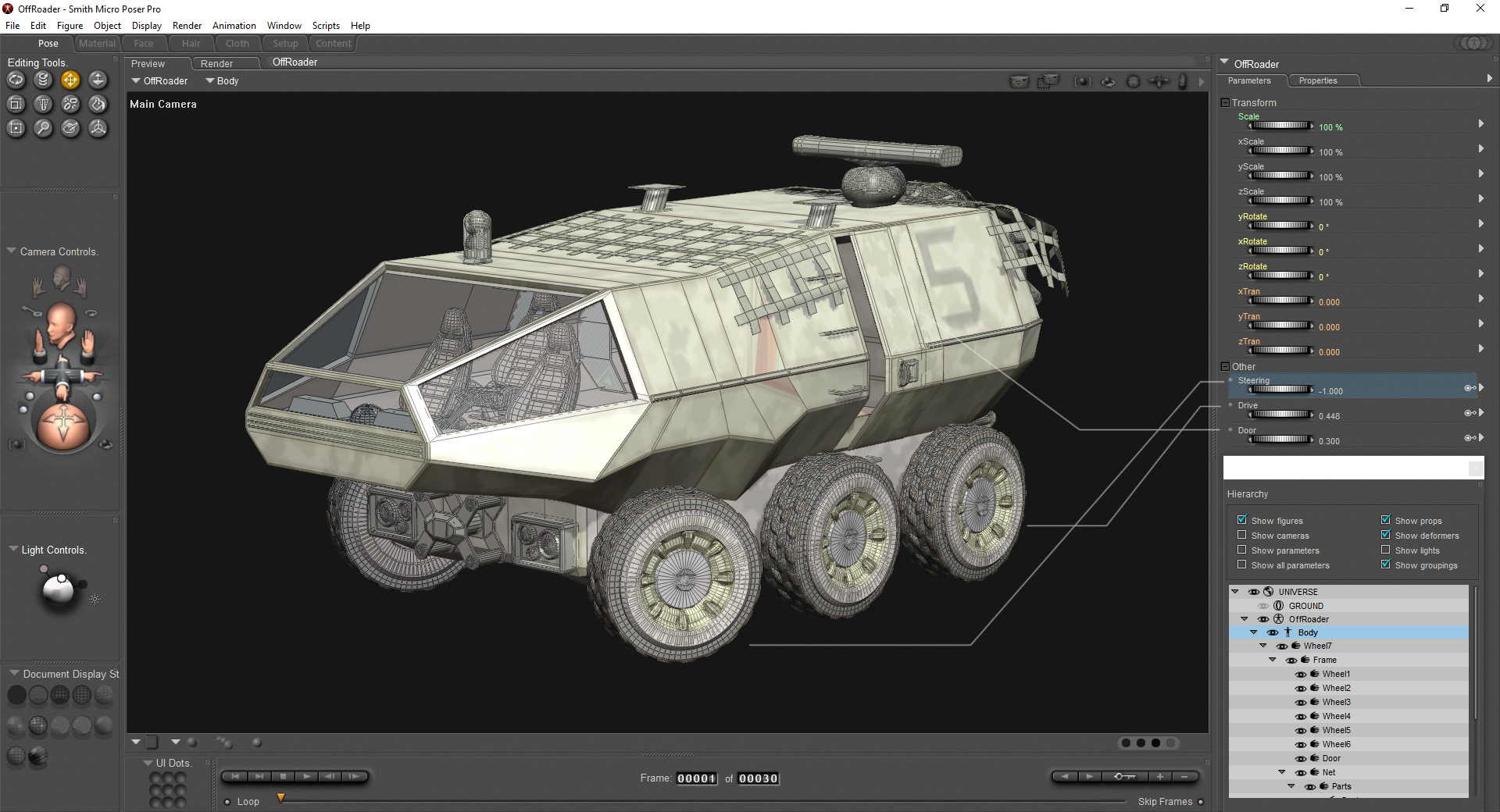
Task: Click the hand camera icon above viewport
Action: coord(1183,81)
